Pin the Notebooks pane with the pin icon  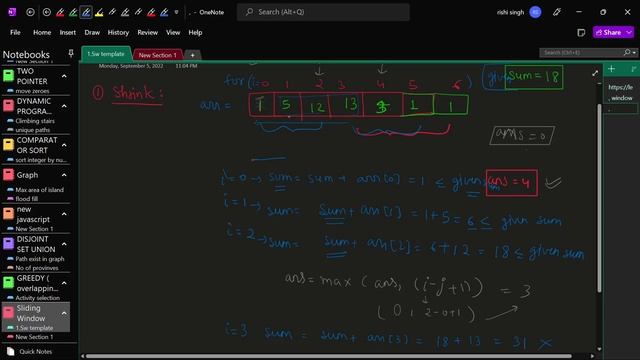(x=71, y=53)
